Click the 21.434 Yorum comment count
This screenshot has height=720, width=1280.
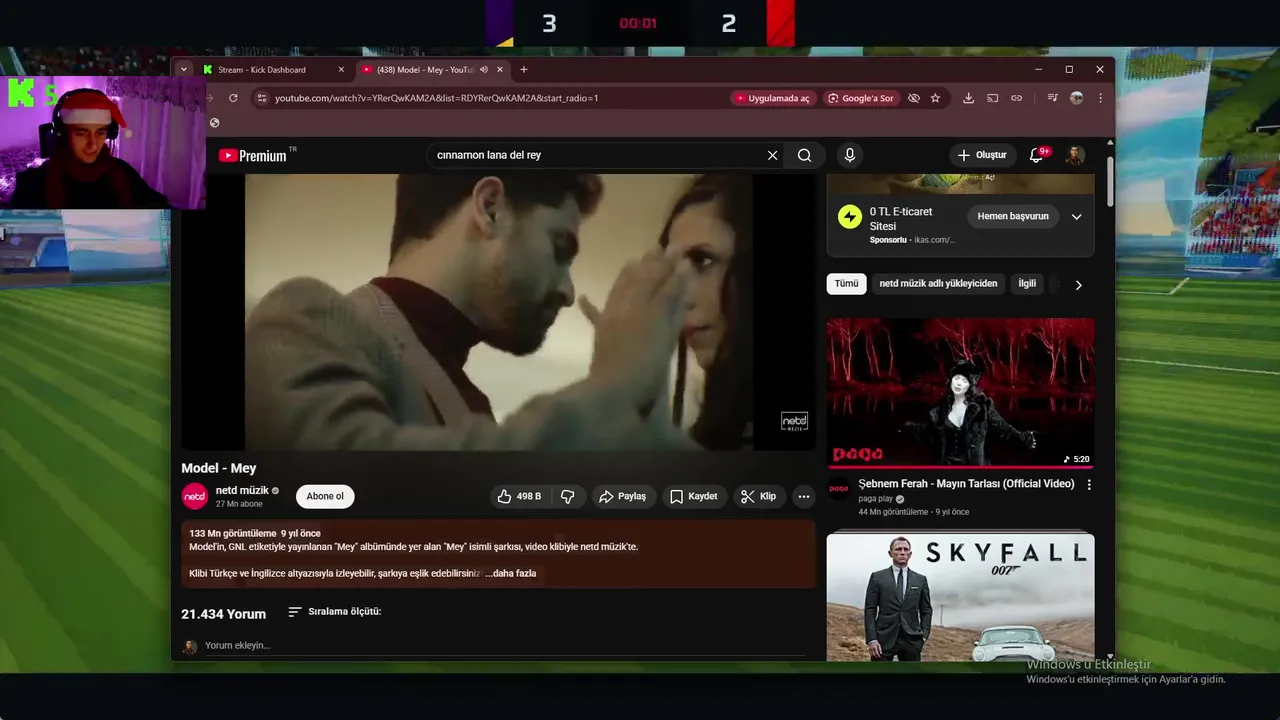click(x=224, y=614)
